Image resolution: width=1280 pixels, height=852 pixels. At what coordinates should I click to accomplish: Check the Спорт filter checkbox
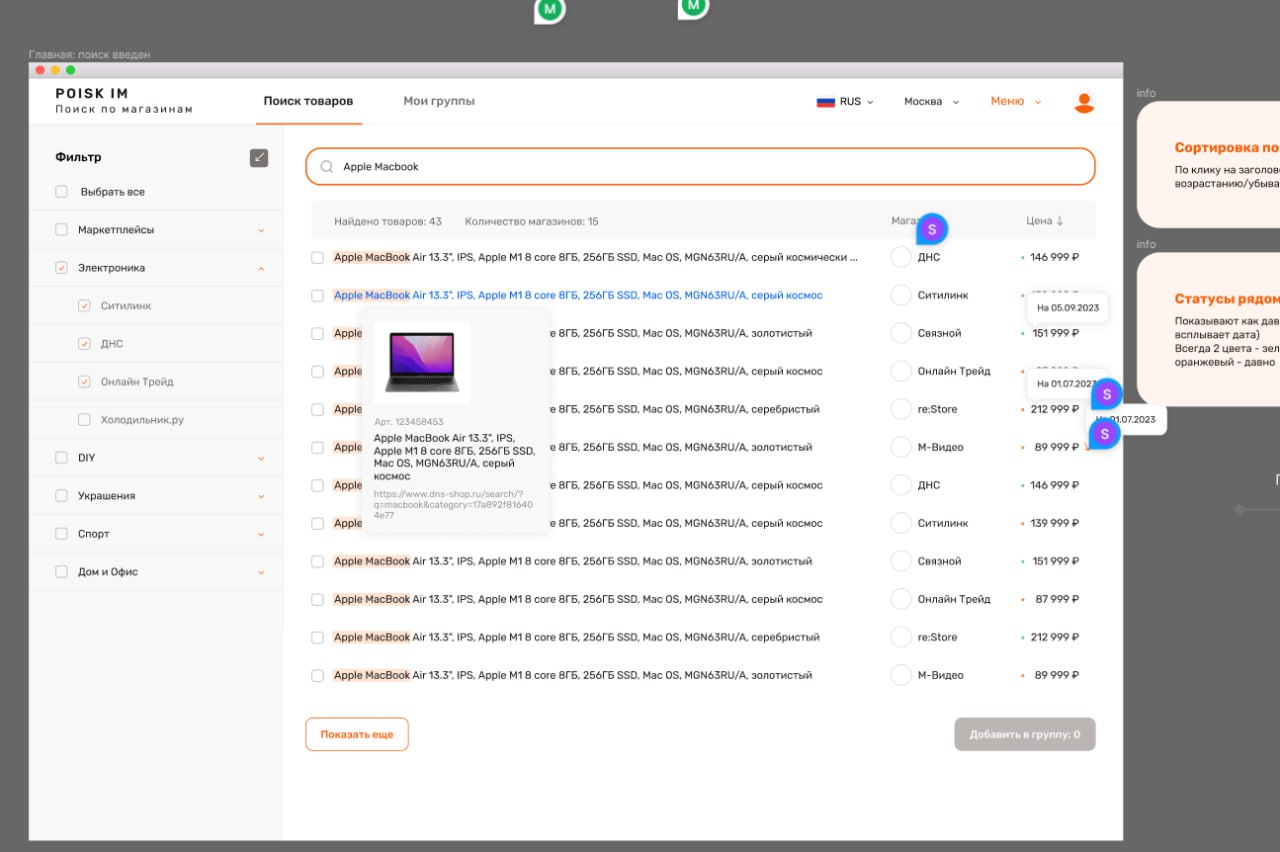click(61, 534)
